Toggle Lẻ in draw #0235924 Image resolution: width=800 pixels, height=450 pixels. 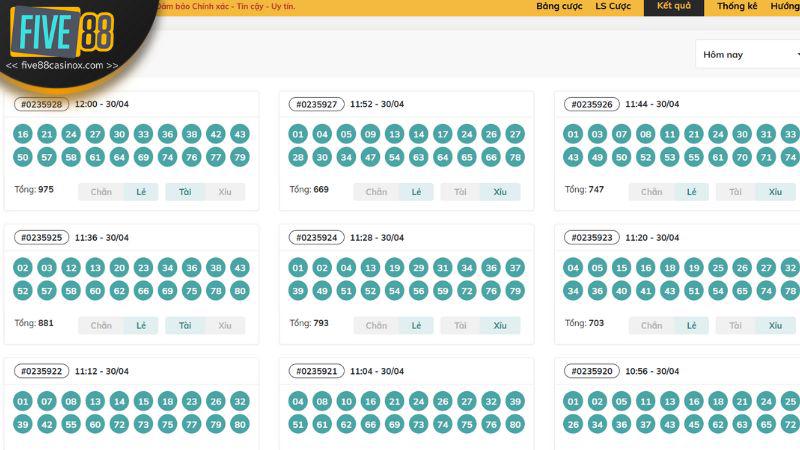[416, 325]
